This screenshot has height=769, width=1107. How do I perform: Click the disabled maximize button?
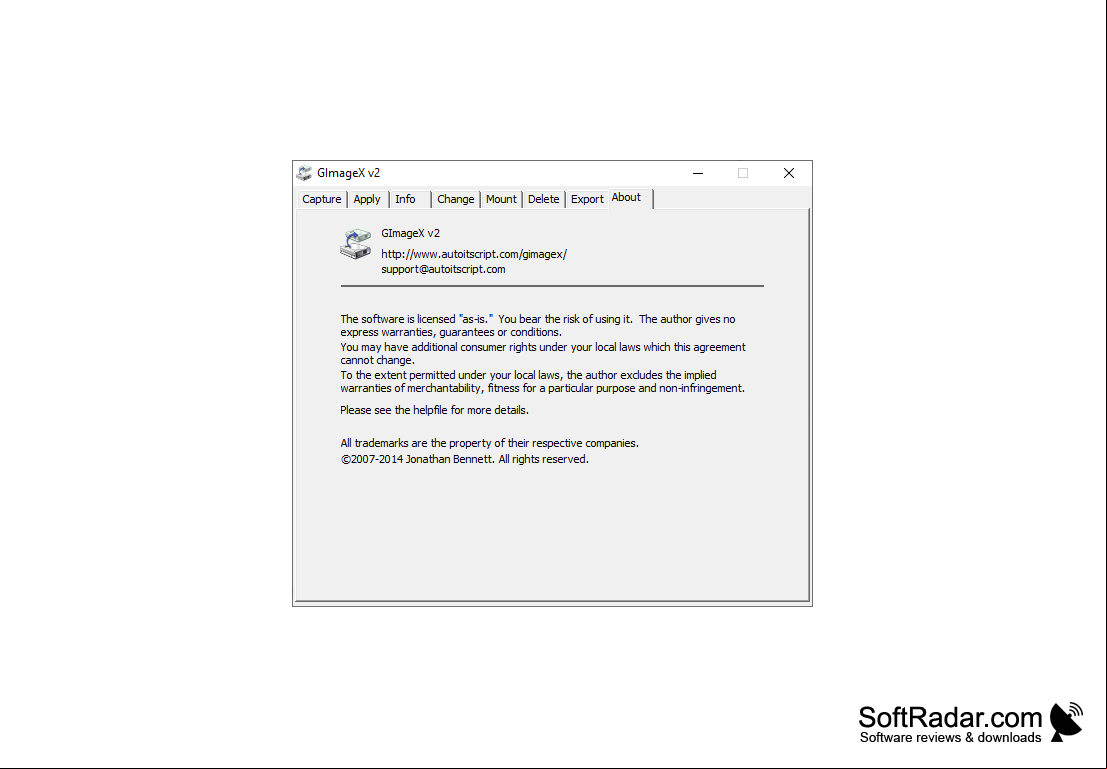click(743, 173)
